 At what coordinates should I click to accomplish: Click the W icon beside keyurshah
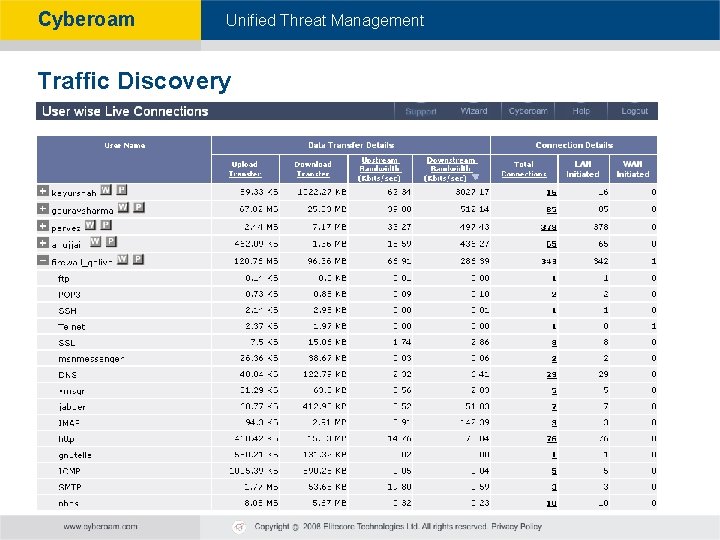[x=106, y=190]
